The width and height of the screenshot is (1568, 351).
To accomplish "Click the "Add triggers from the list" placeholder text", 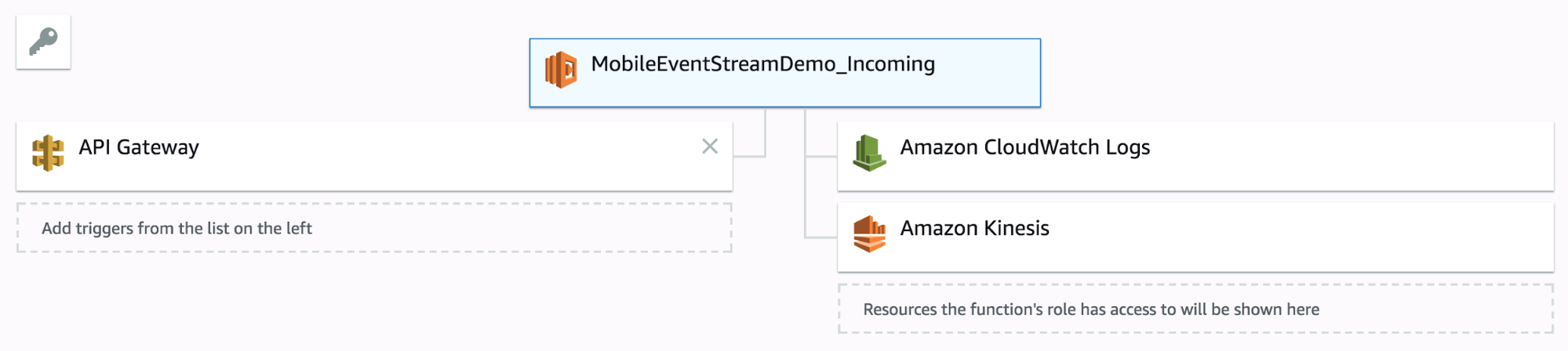I will (176, 229).
